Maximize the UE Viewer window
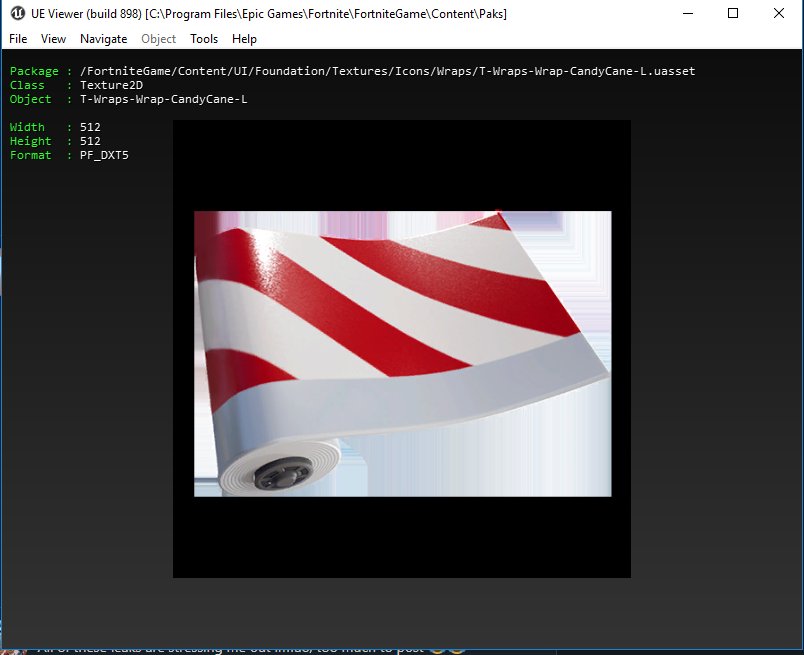 [733, 13]
